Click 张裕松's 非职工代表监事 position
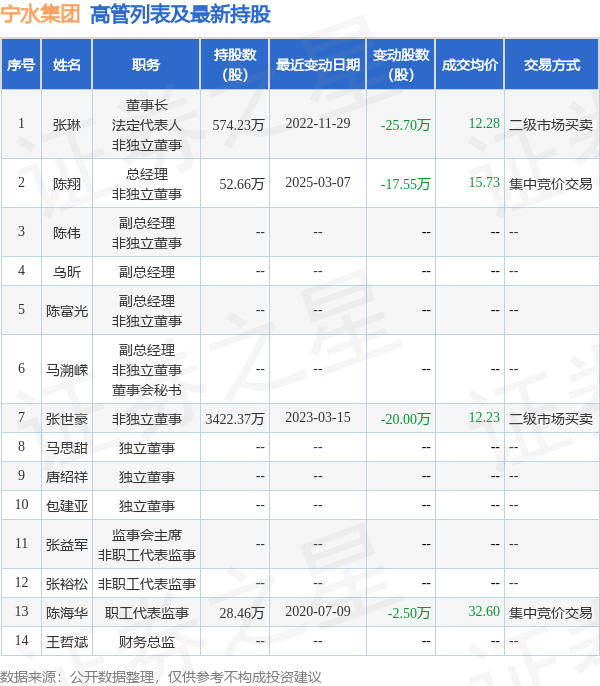This screenshot has height=686, width=600. click(147, 584)
